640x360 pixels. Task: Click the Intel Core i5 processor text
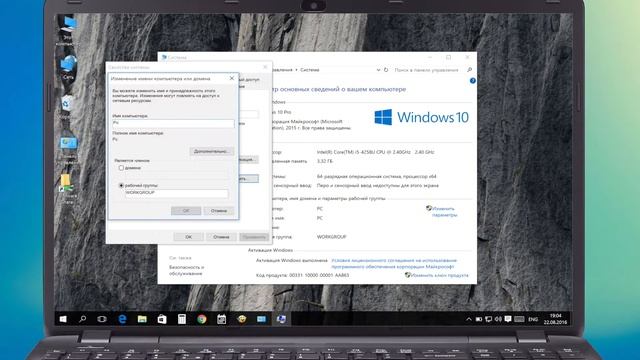coord(376,152)
